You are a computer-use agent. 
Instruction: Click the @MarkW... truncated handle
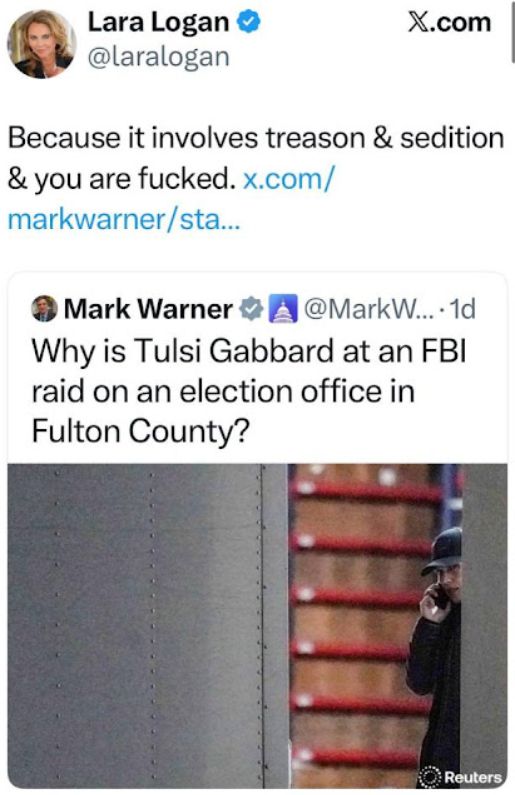369,308
